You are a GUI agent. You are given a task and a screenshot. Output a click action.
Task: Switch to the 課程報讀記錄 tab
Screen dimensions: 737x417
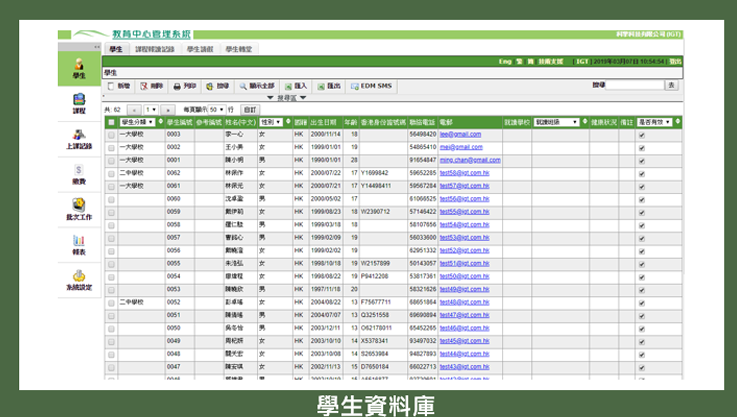155,49
